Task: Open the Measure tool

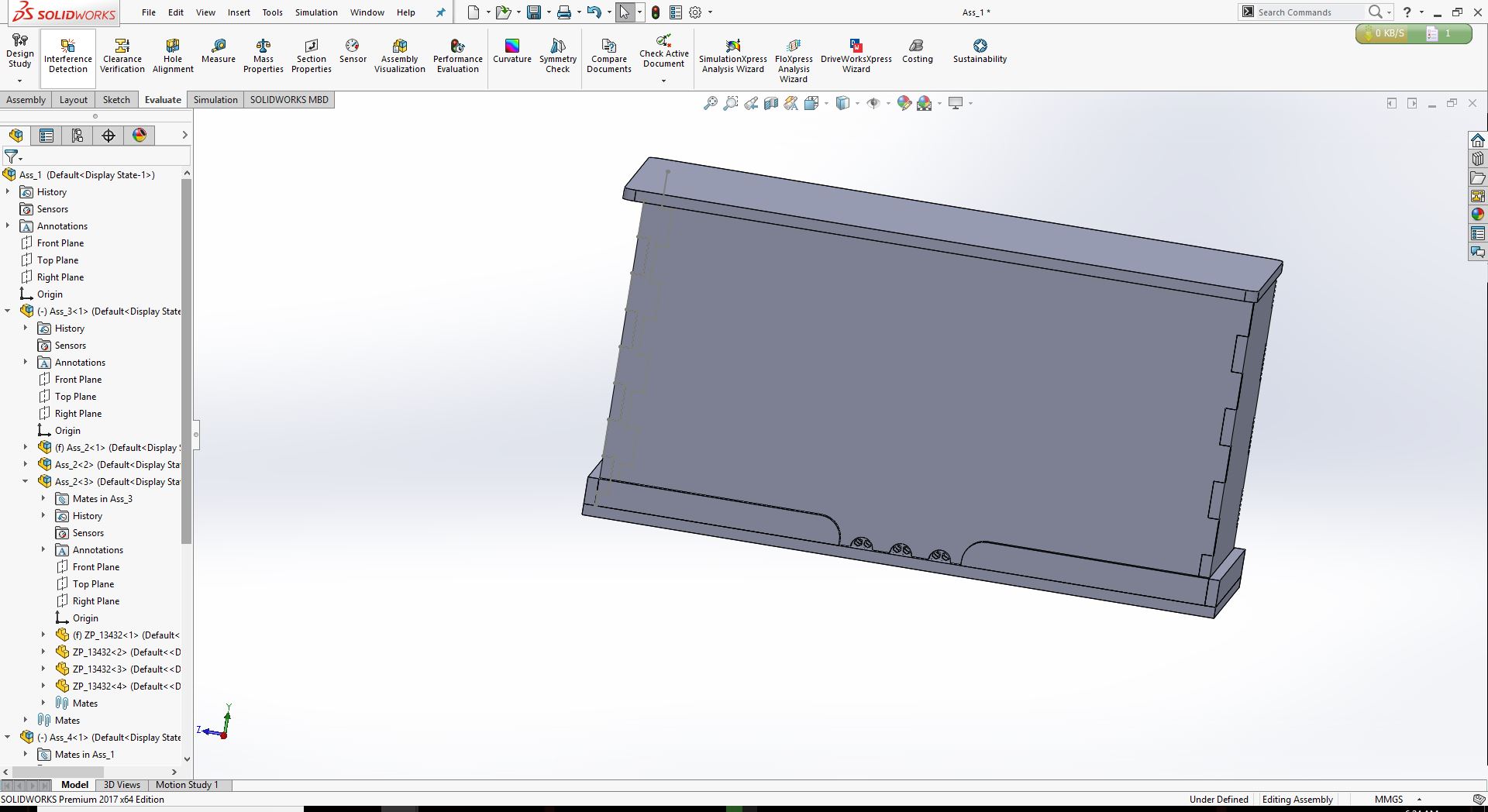Action: click(x=218, y=51)
